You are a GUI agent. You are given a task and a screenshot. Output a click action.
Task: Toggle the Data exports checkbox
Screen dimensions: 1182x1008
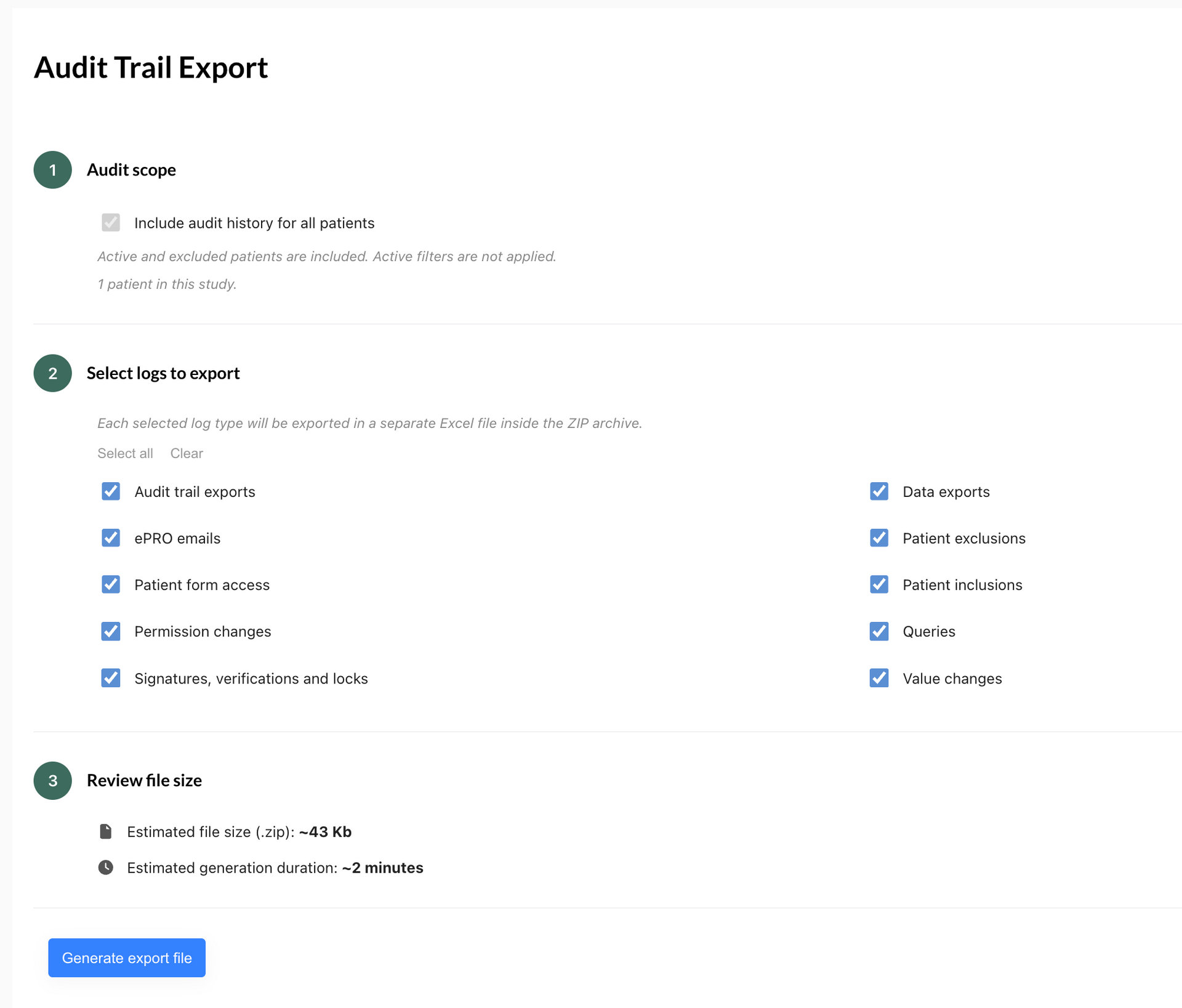(879, 491)
